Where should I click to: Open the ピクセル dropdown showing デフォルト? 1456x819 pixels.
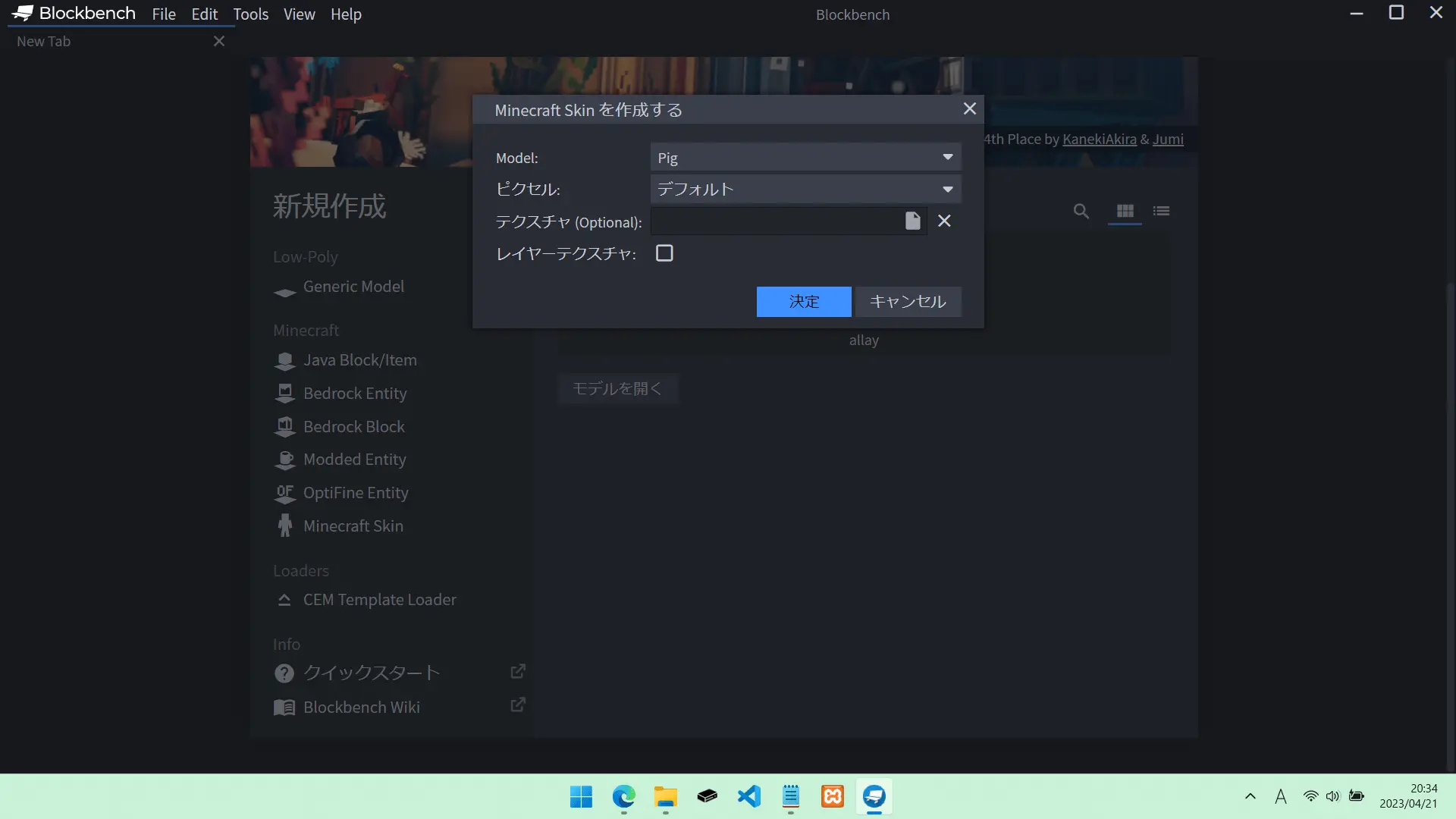click(805, 190)
